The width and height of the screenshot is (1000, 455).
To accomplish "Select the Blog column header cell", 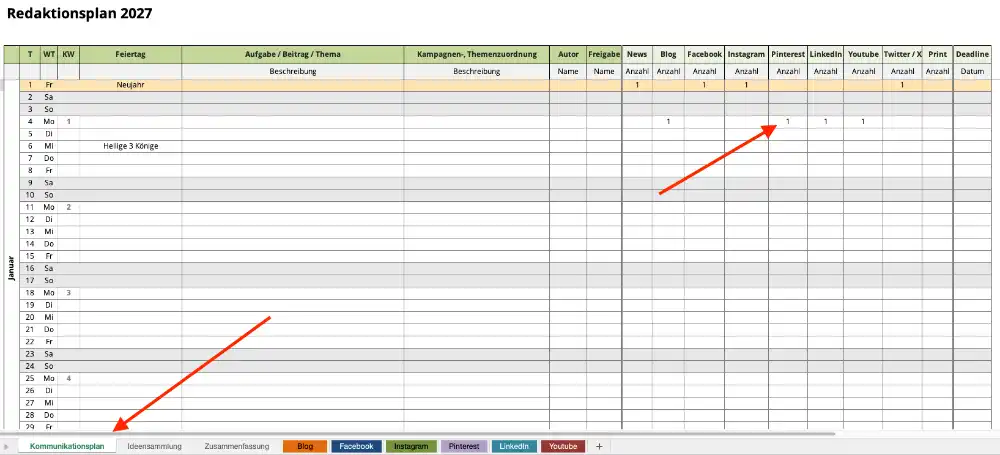I will pyautogui.click(x=668, y=54).
